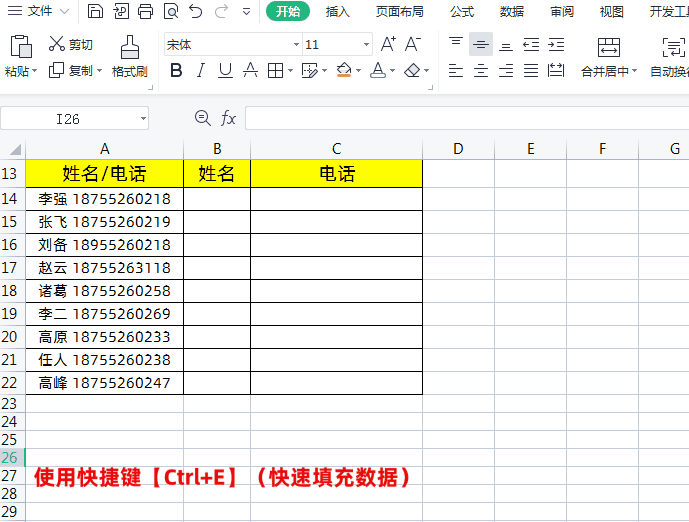This screenshot has width=689, height=522.
Task: Open the 公式 ribbon tab
Action: 462,11
